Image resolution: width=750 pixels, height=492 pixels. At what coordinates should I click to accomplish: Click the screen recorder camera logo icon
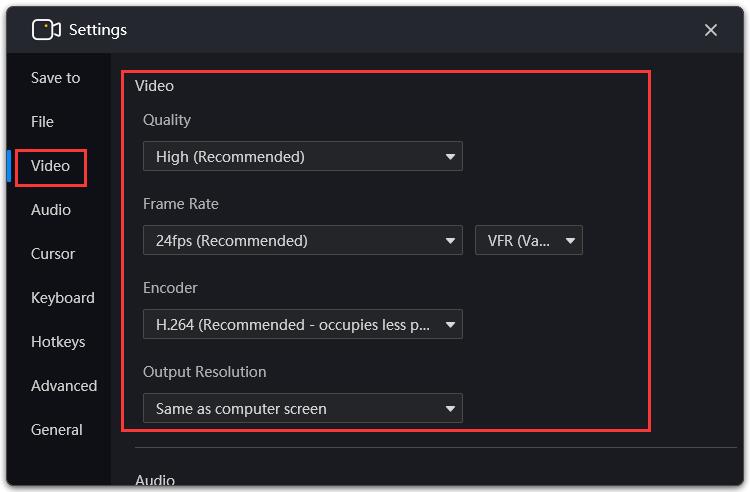click(x=46, y=30)
